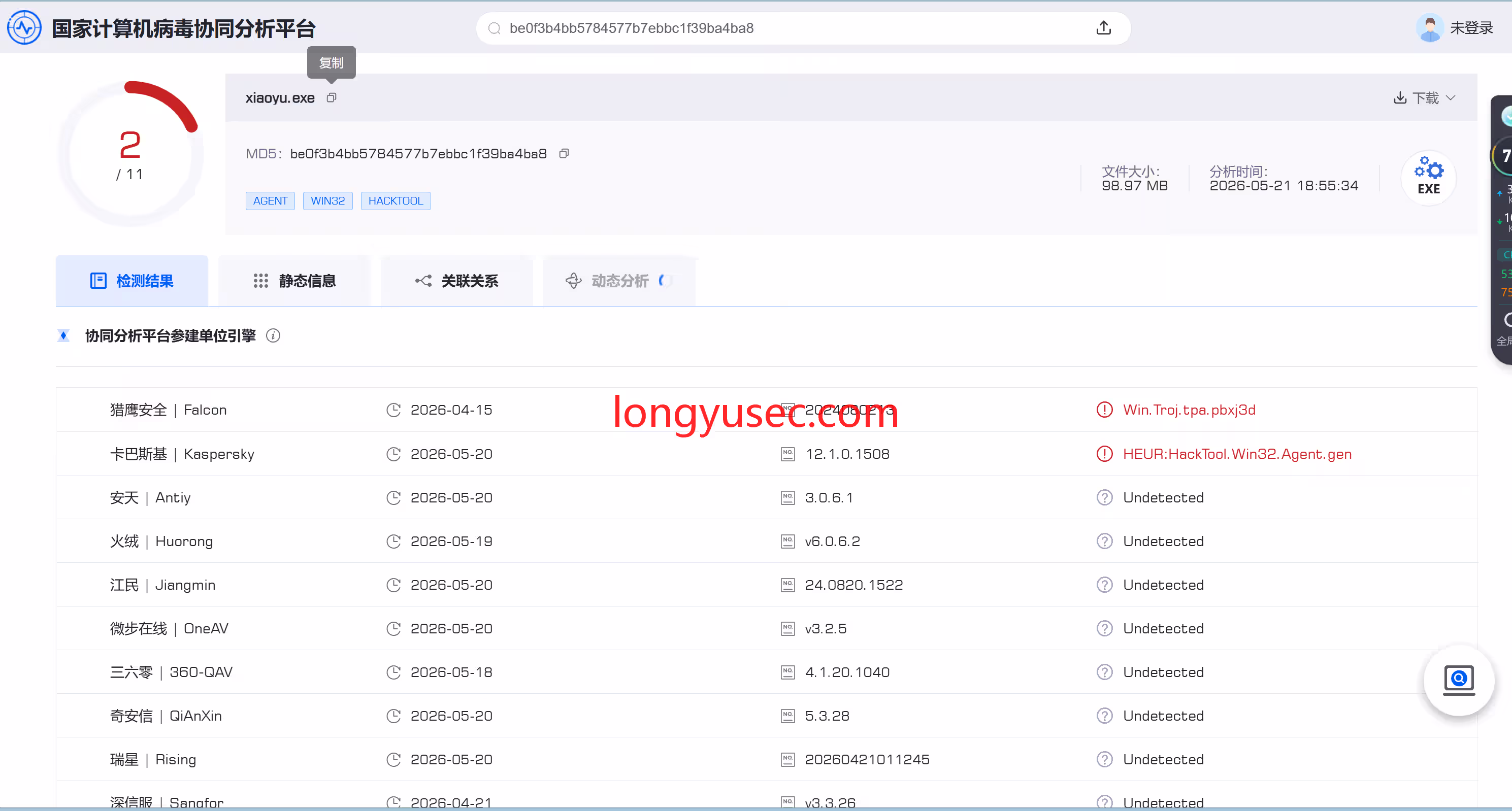Click the 猎鹰安全 | Falcon engine name

tap(169, 410)
